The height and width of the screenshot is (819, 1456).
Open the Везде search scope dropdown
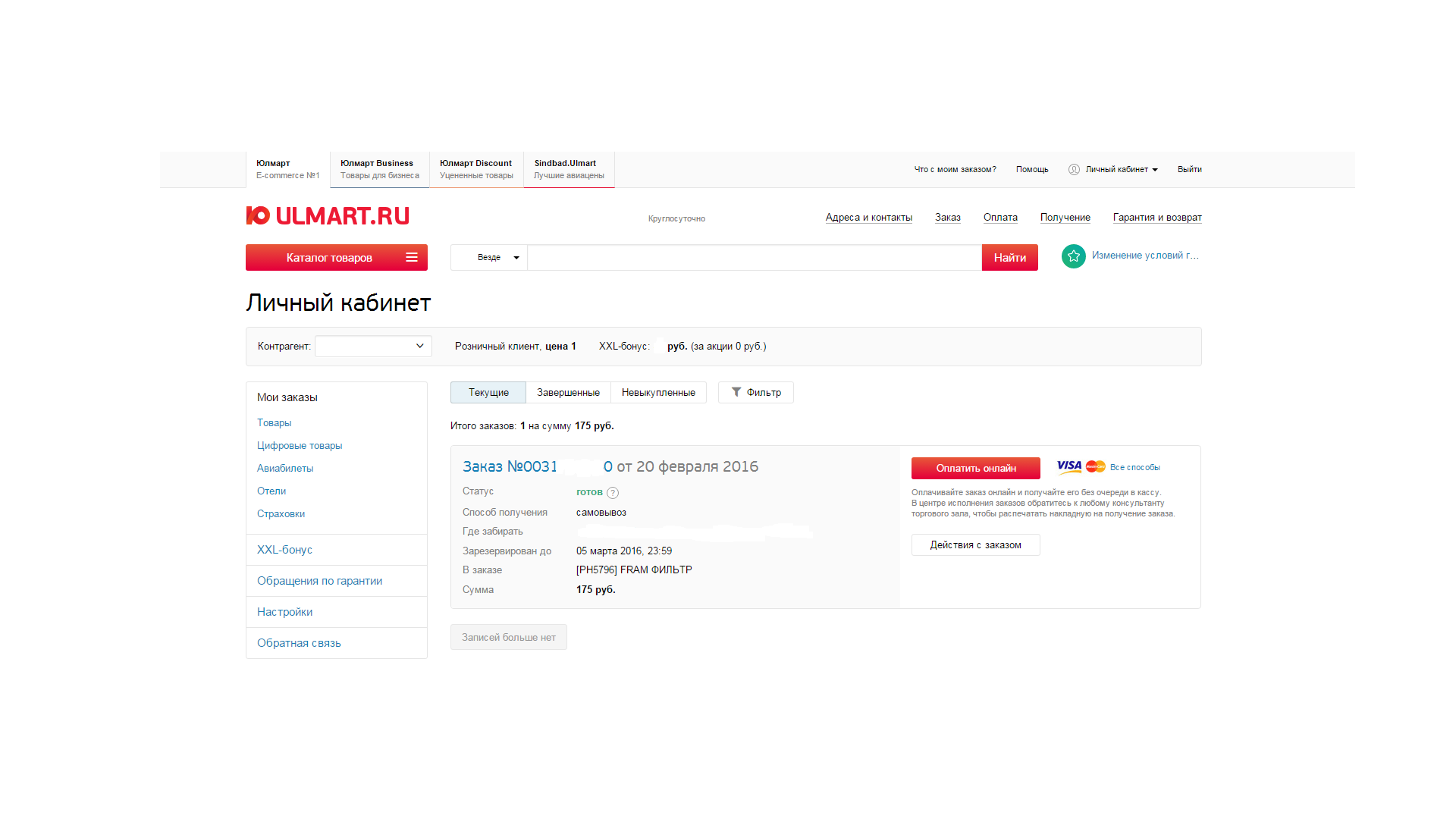click(x=489, y=257)
